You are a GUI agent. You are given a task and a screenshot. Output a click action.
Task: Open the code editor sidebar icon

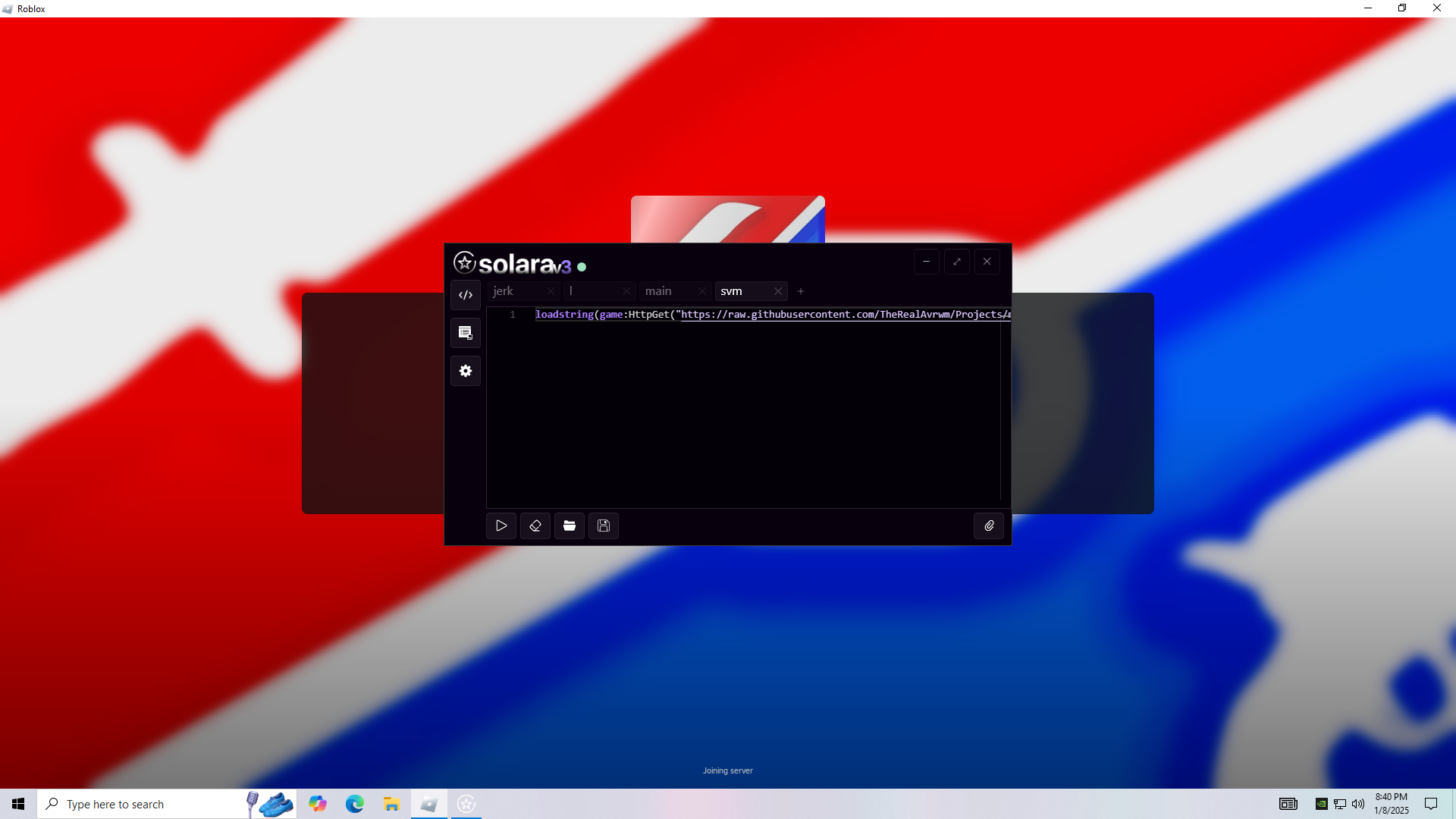tap(466, 295)
